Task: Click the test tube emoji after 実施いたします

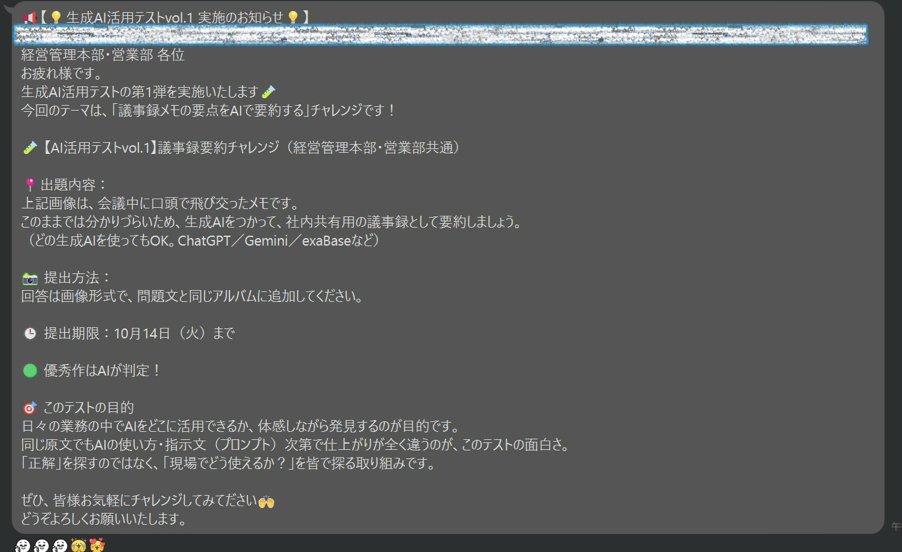Action: coord(268,92)
